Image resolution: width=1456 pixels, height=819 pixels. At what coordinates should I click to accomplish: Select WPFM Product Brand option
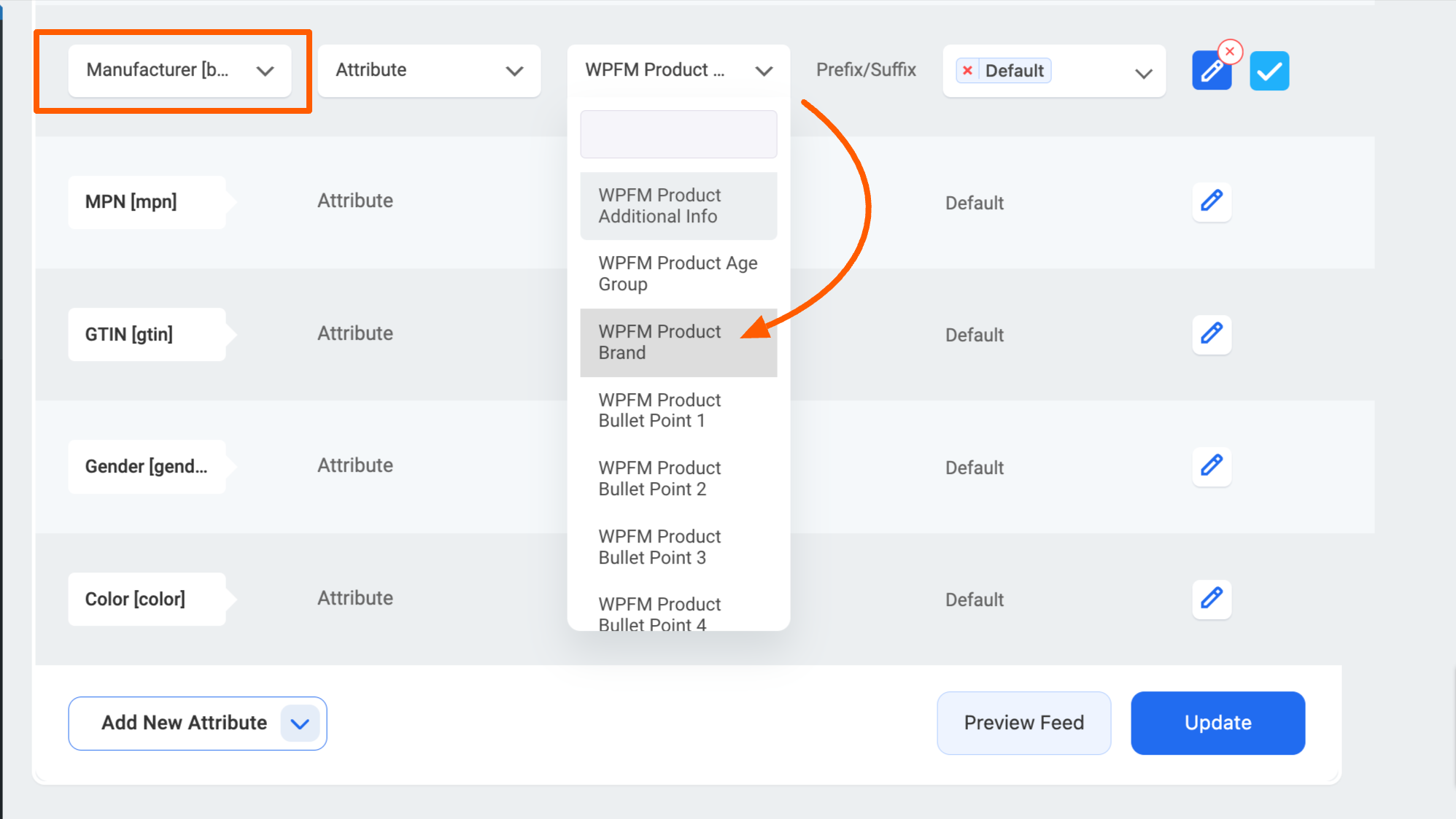coord(678,342)
